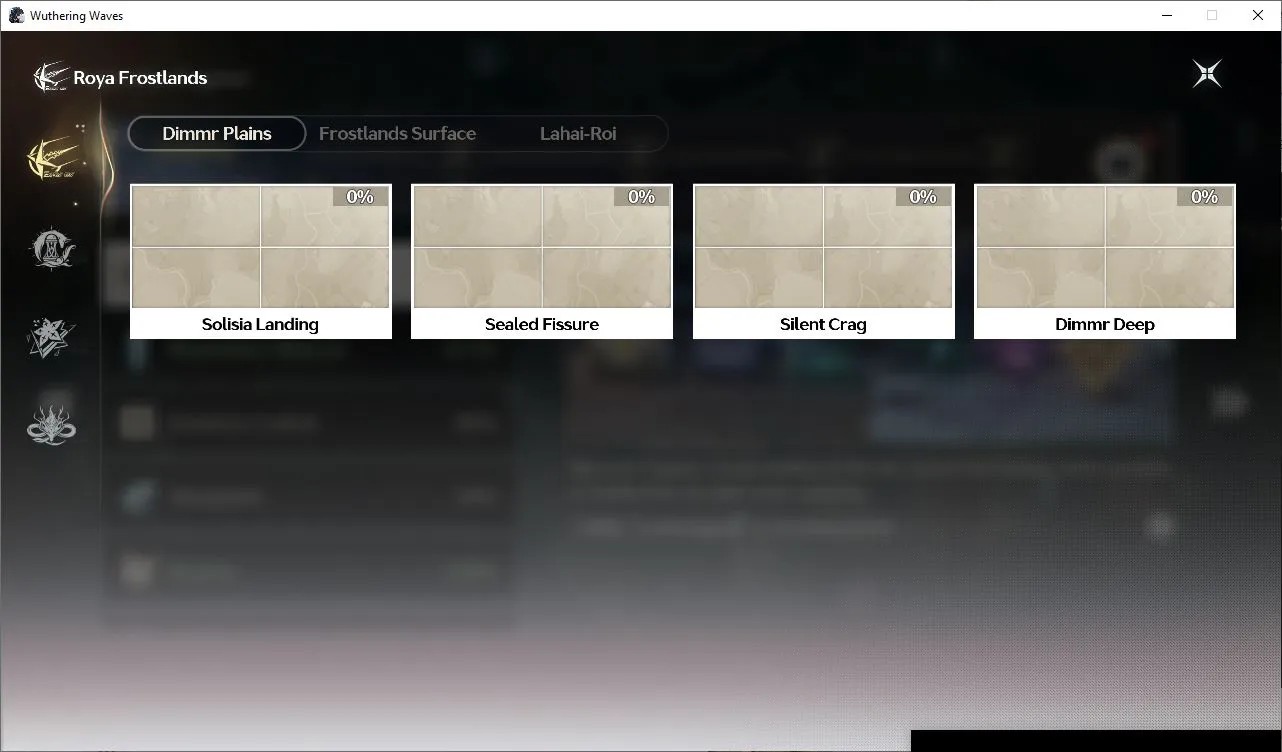Select the third star-shaped region icon
Viewport: 1282px width, 752px height.
click(x=52, y=337)
